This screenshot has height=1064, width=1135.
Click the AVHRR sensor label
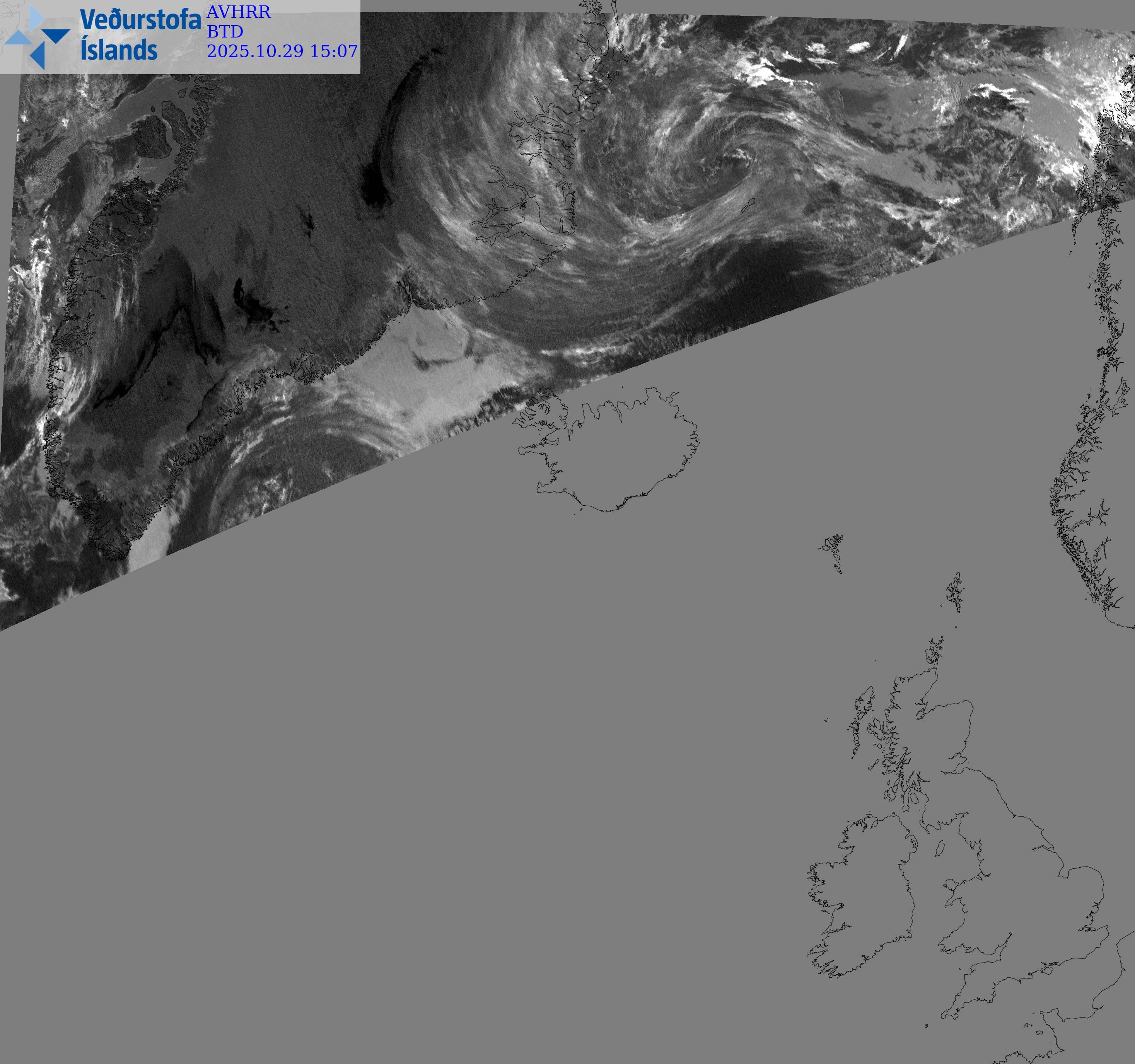tap(238, 12)
